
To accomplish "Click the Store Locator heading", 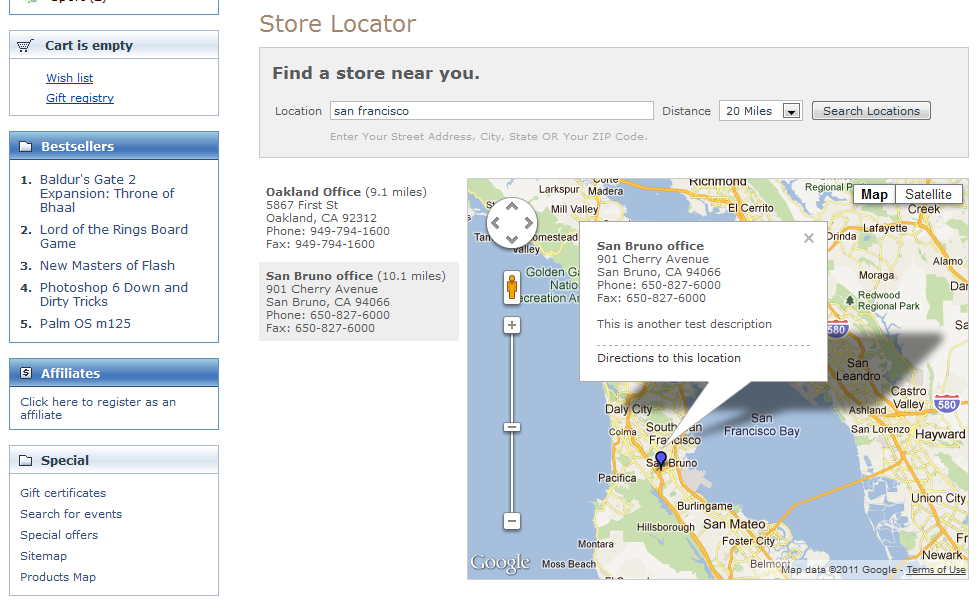I will (338, 24).
